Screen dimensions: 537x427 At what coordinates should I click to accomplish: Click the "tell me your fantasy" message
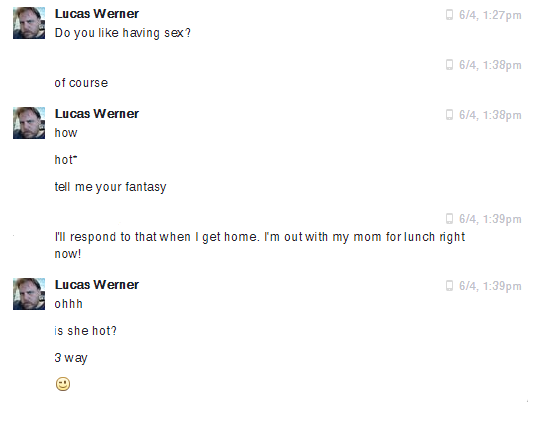point(110,187)
